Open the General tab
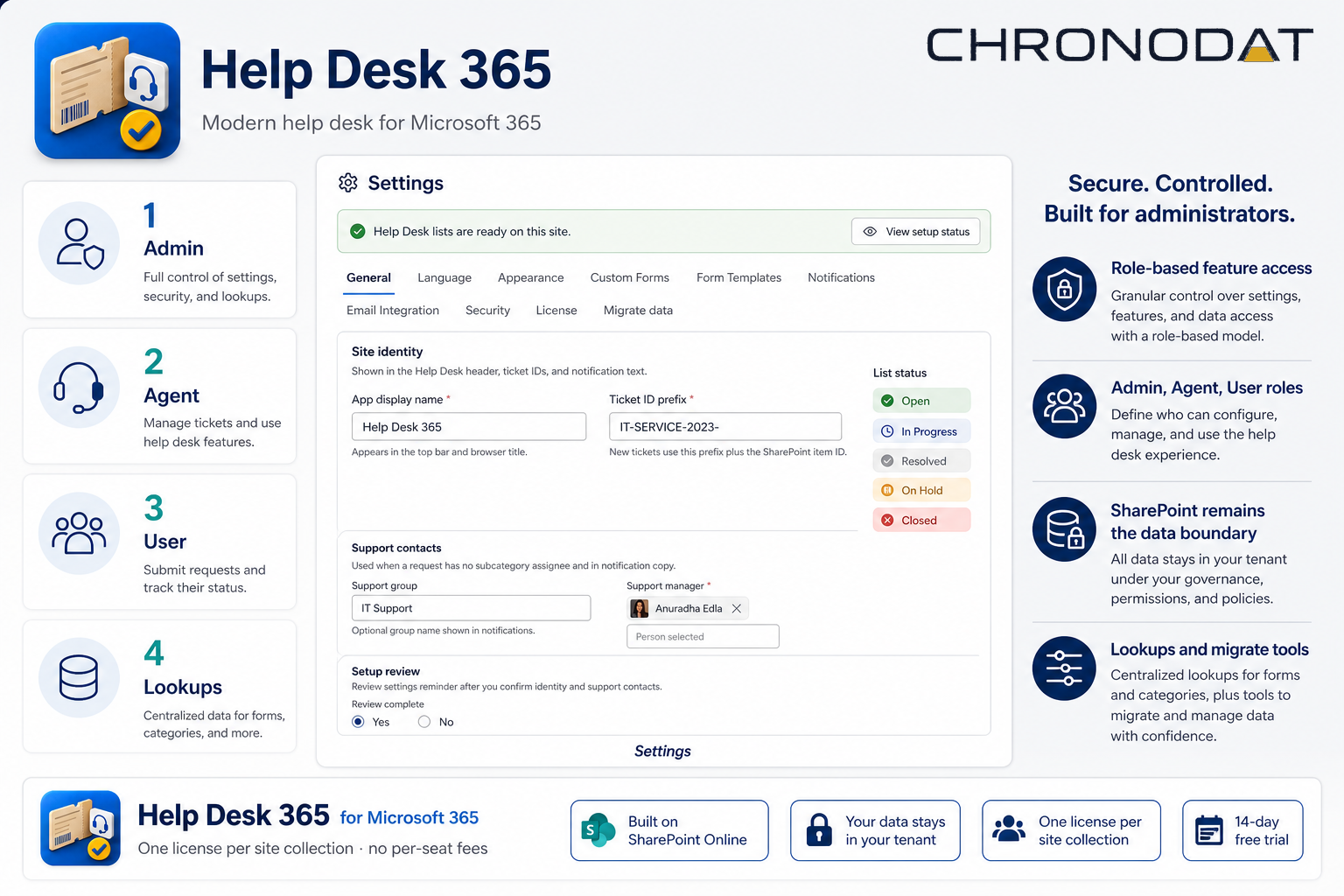This screenshot has width=1344, height=896. (368, 278)
